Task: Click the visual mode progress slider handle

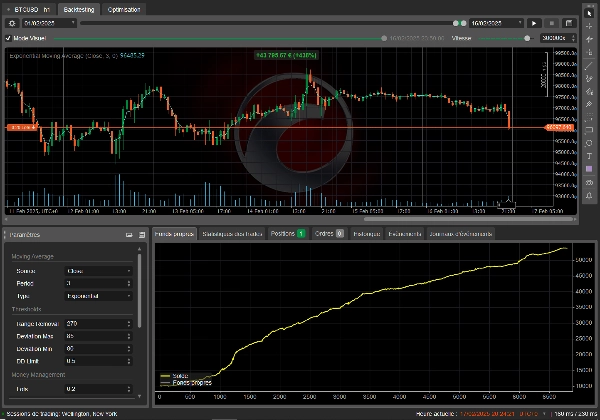Action: (384, 38)
